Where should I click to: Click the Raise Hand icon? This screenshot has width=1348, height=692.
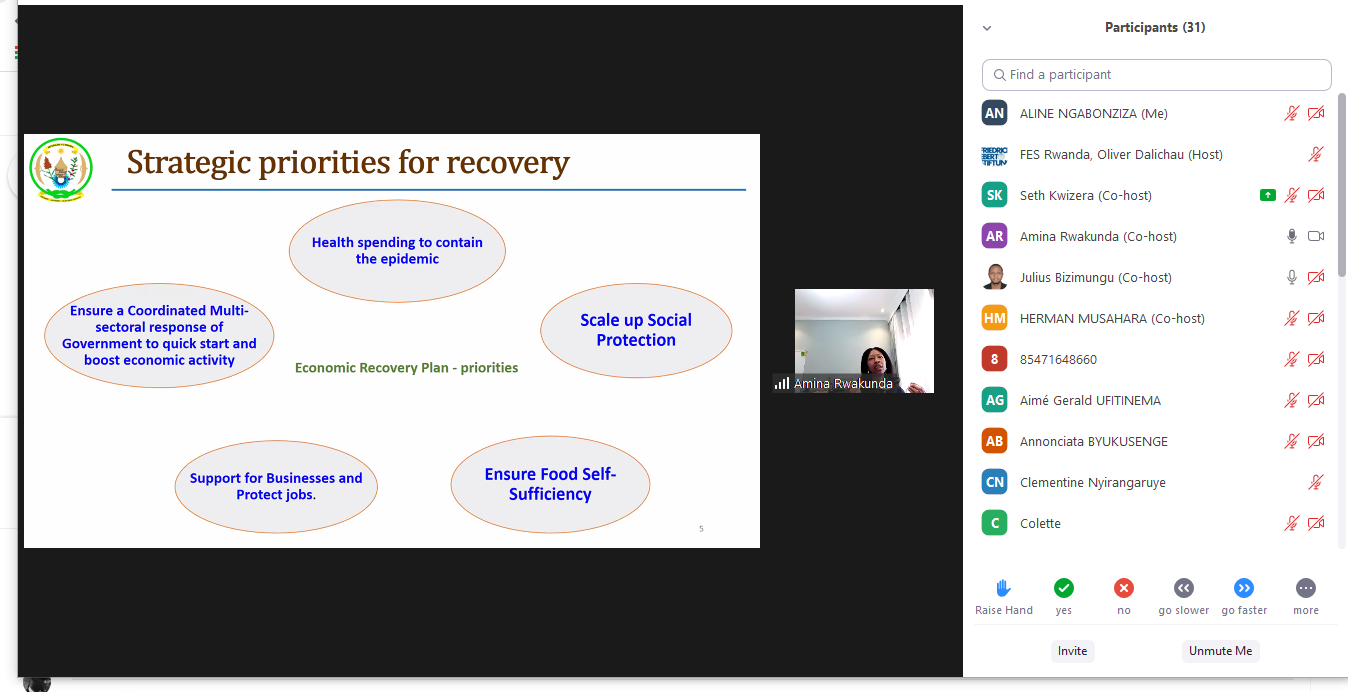pos(1003,588)
